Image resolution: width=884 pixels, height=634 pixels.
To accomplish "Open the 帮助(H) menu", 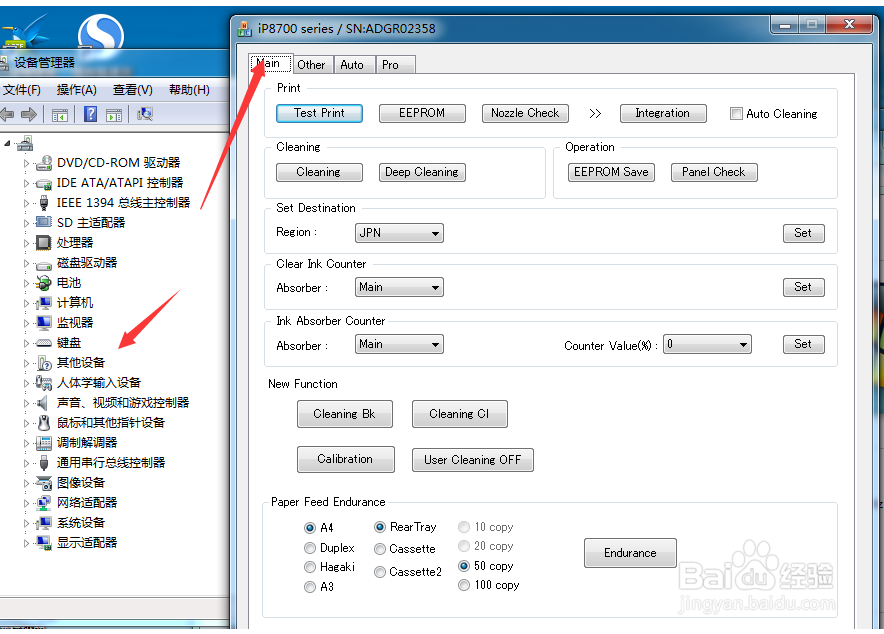I will click(189, 90).
